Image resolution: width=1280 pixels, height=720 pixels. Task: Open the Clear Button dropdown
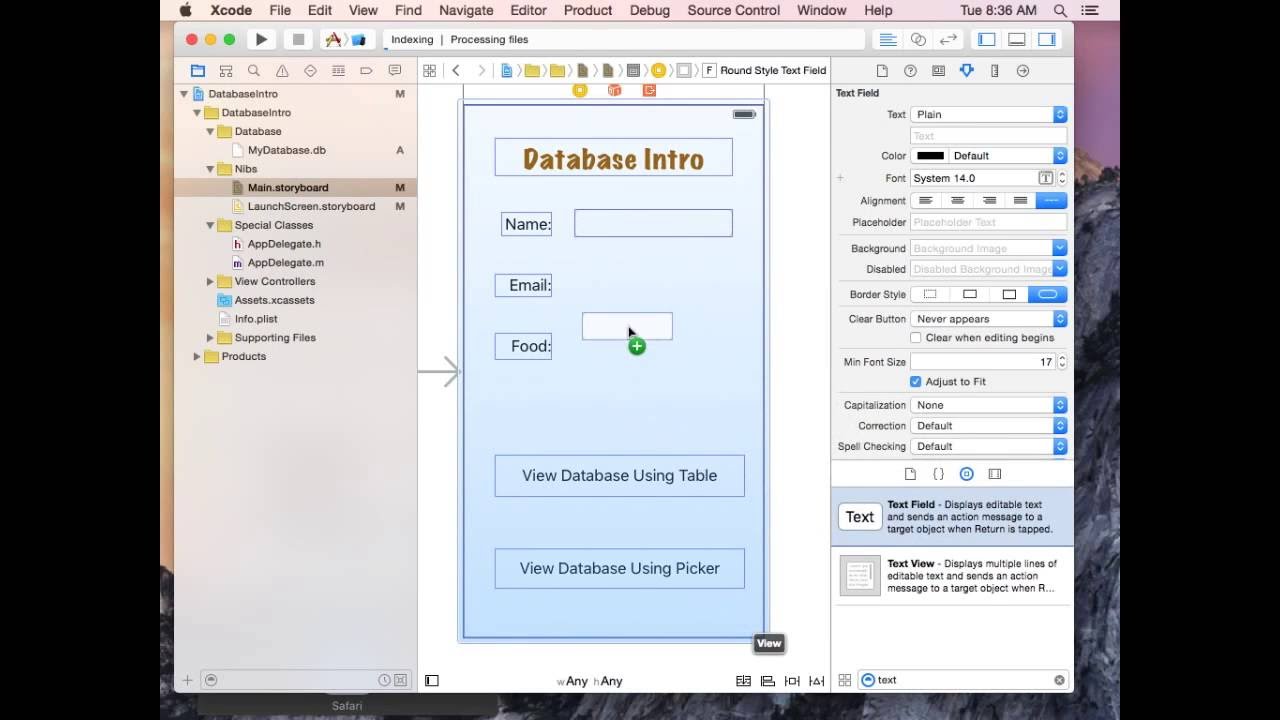click(x=989, y=319)
